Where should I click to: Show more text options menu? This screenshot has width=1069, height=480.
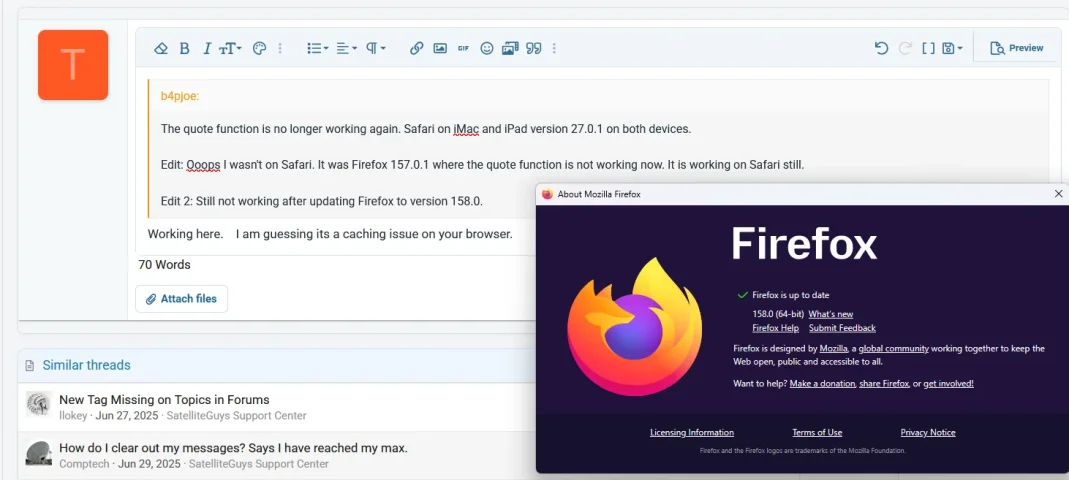pos(280,48)
